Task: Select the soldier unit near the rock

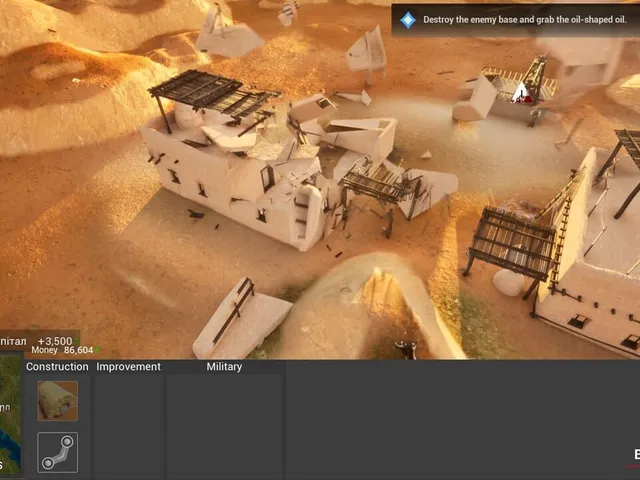Action: pyautogui.click(x=406, y=350)
